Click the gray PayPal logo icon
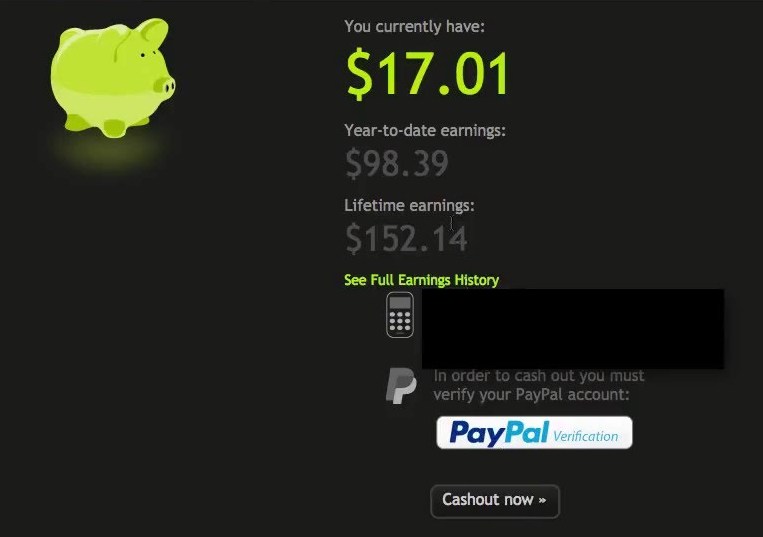Image resolution: width=763 pixels, height=537 pixels. click(401, 386)
